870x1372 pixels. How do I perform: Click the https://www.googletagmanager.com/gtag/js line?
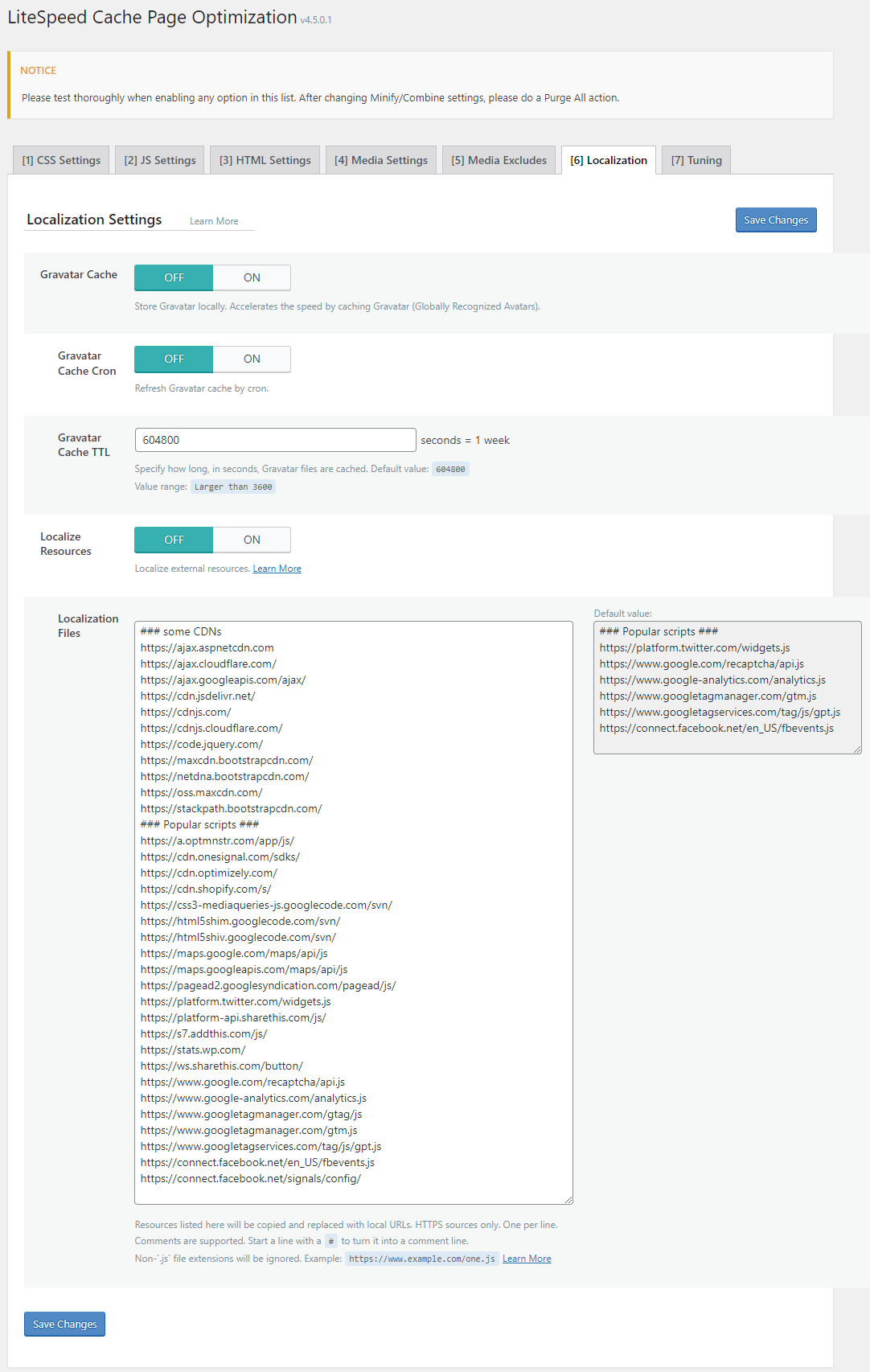coord(252,1114)
